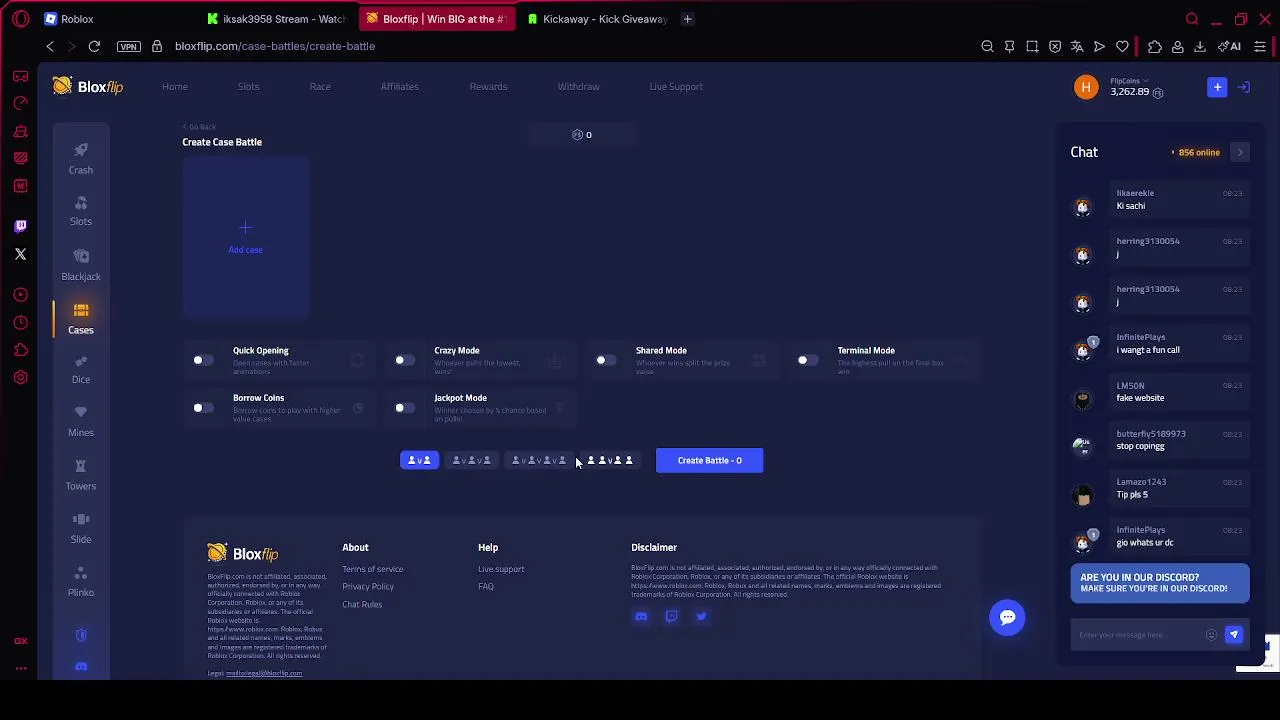1280x720 pixels.
Task: Click the Discord icon in the footer
Action: (x=641, y=616)
